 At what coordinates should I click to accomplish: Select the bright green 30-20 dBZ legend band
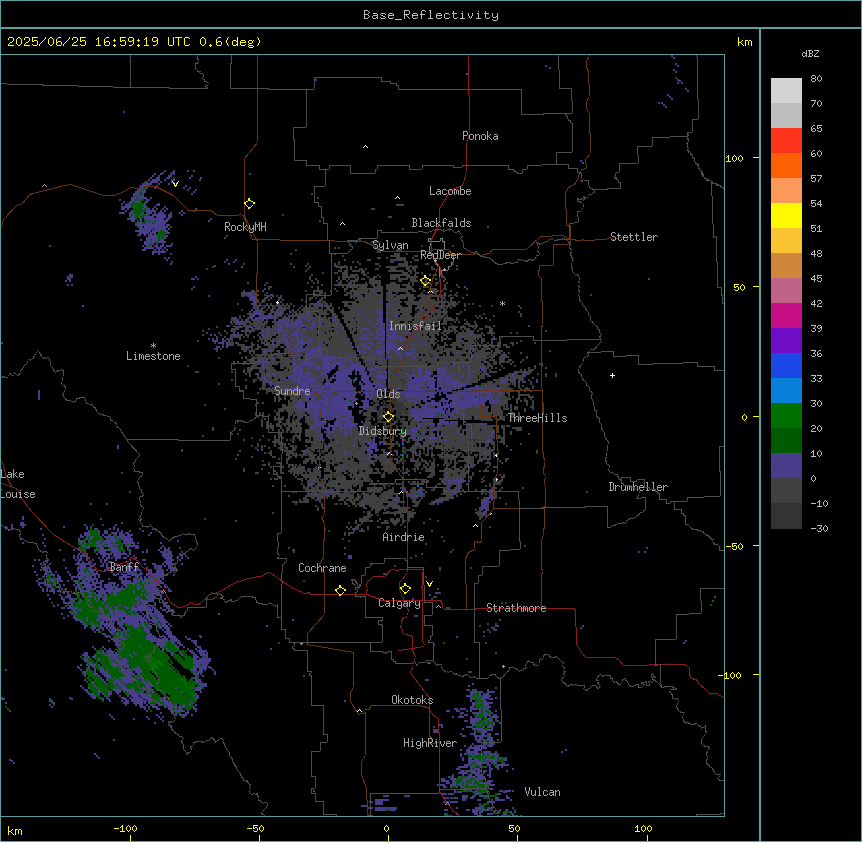tap(786, 416)
